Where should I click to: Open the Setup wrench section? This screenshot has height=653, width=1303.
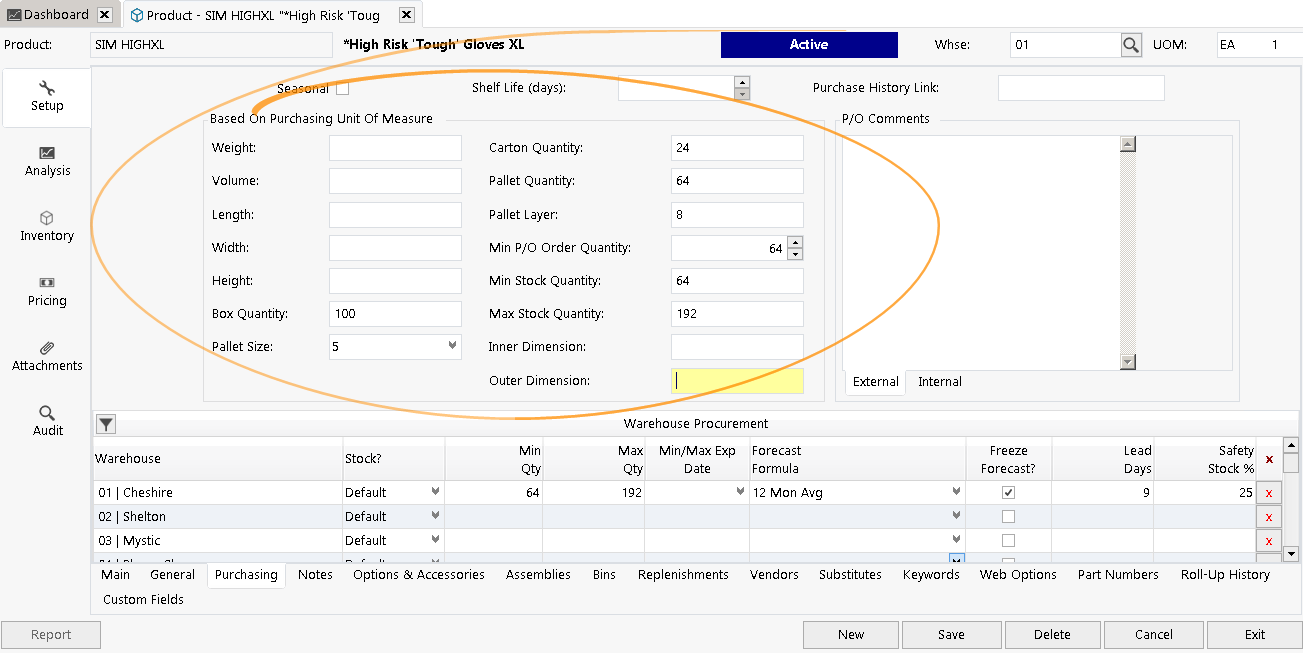pyautogui.click(x=46, y=96)
